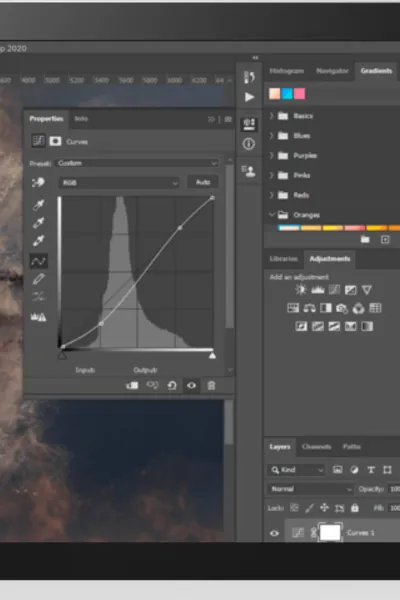Open the Actions panel play icon
This screenshot has height=600, width=400.
pyautogui.click(x=249, y=97)
